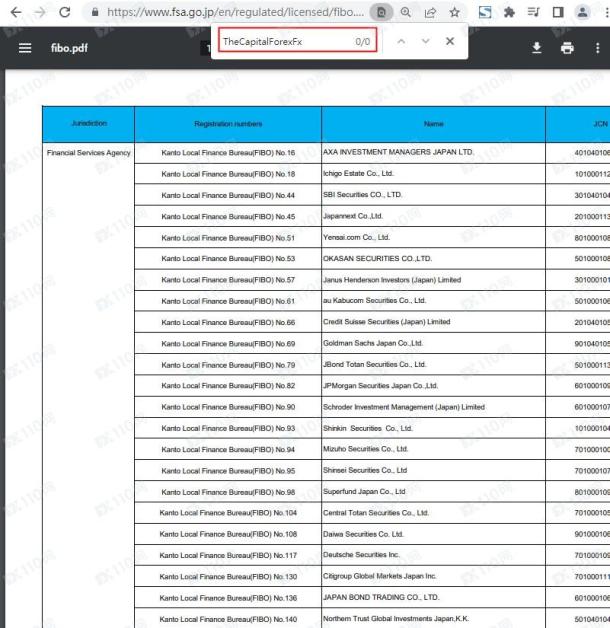Open the media control playlist icon
Screen dimensions: 610x628
point(533,12)
